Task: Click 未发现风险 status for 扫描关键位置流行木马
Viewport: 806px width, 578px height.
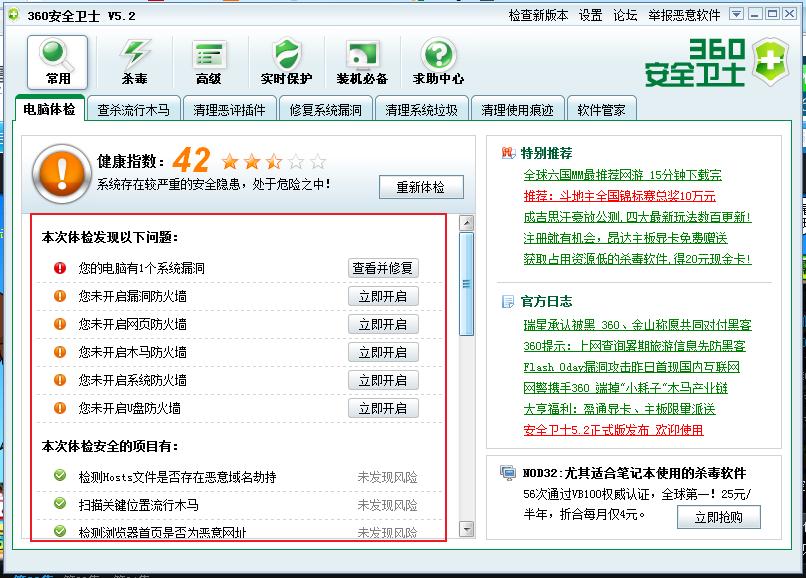Action: (x=388, y=505)
